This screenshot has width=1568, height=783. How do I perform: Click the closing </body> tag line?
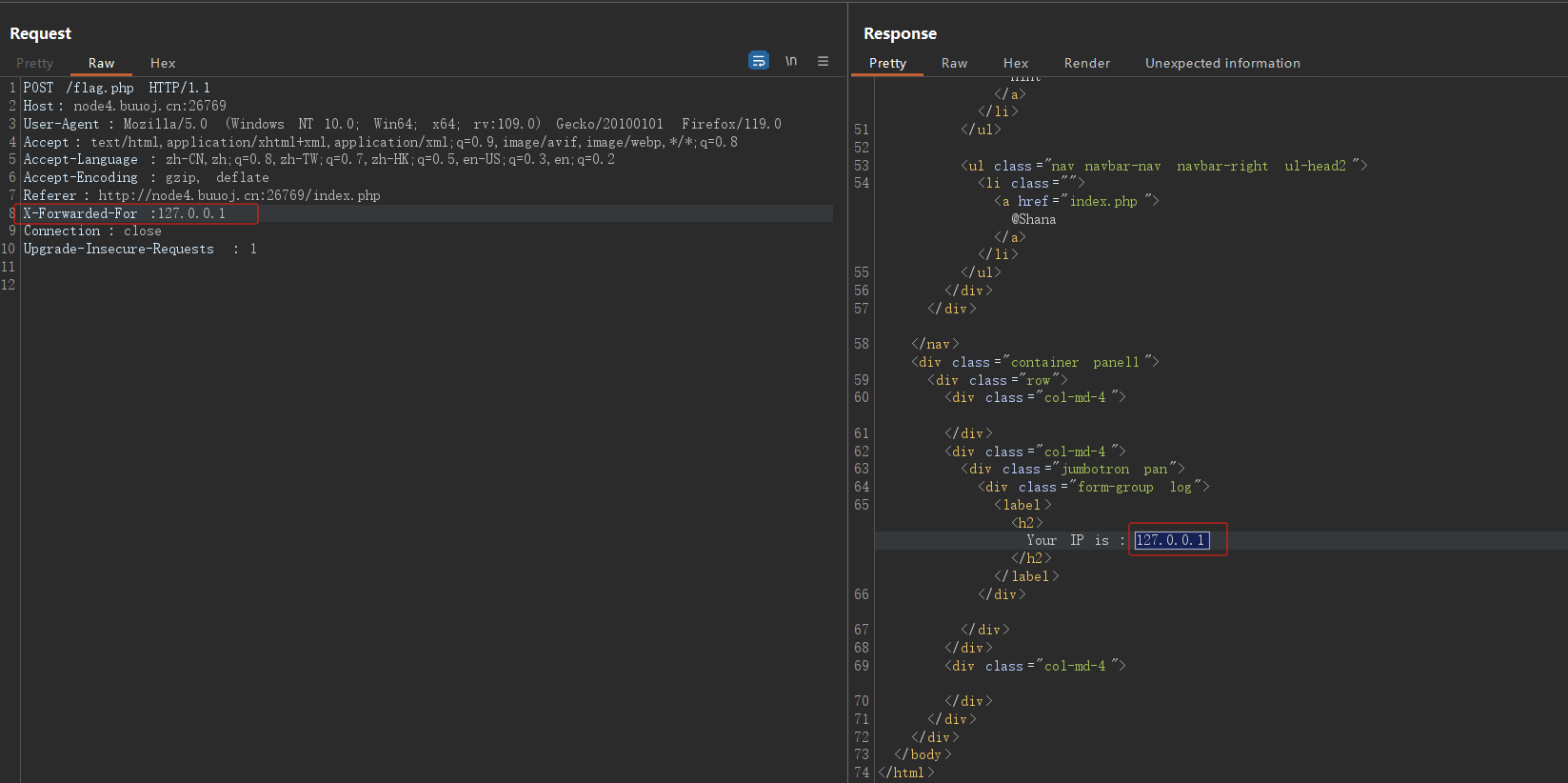(x=923, y=754)
